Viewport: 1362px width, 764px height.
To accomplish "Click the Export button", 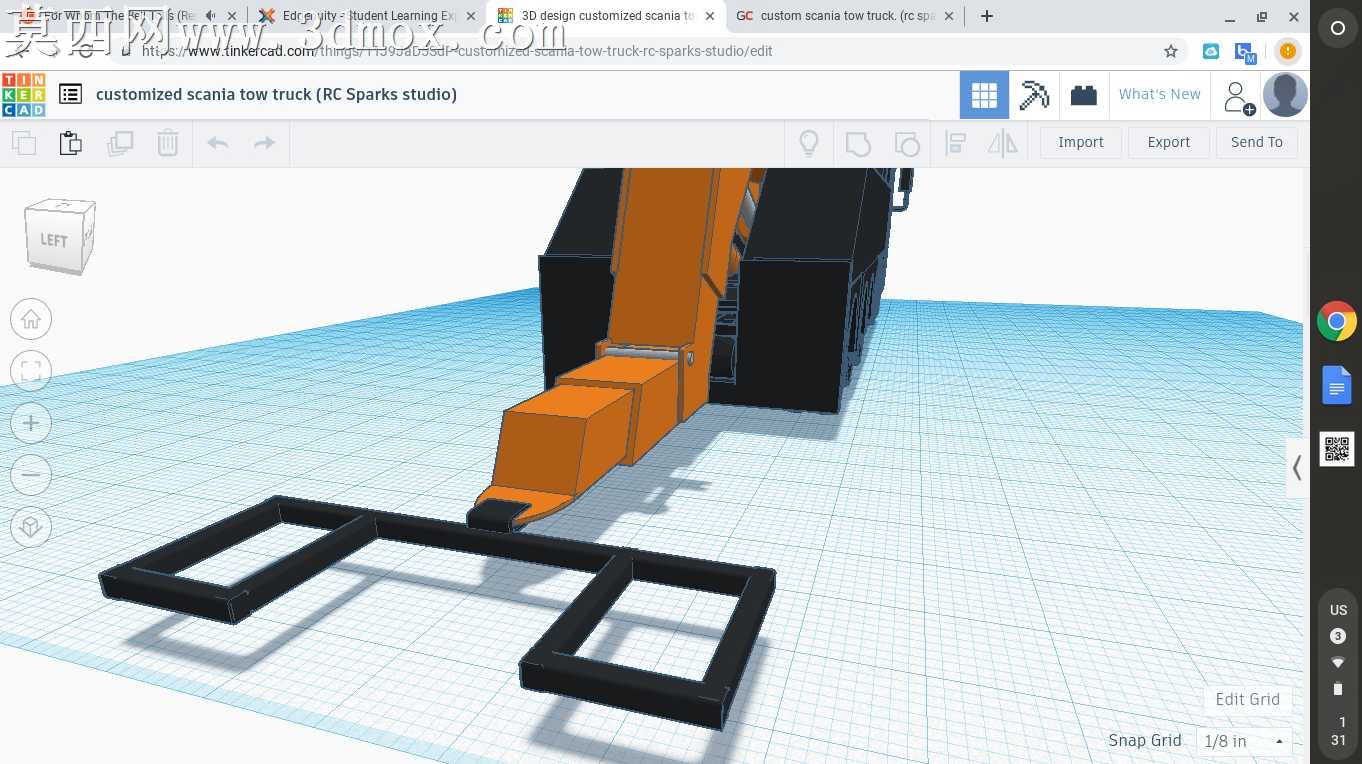I will tap(1169, 142).
